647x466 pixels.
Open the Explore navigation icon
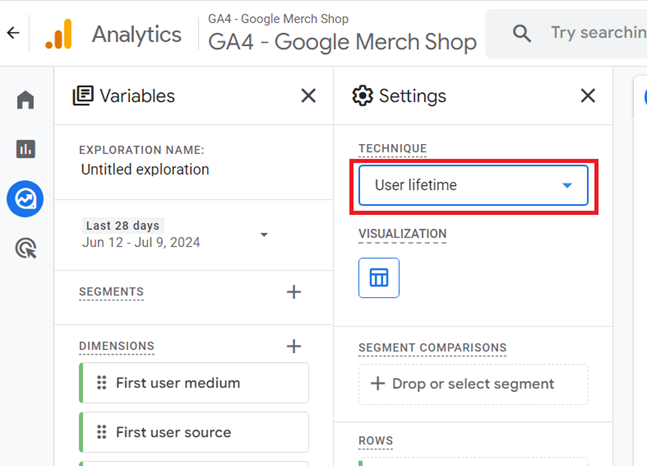coord(25,199)
